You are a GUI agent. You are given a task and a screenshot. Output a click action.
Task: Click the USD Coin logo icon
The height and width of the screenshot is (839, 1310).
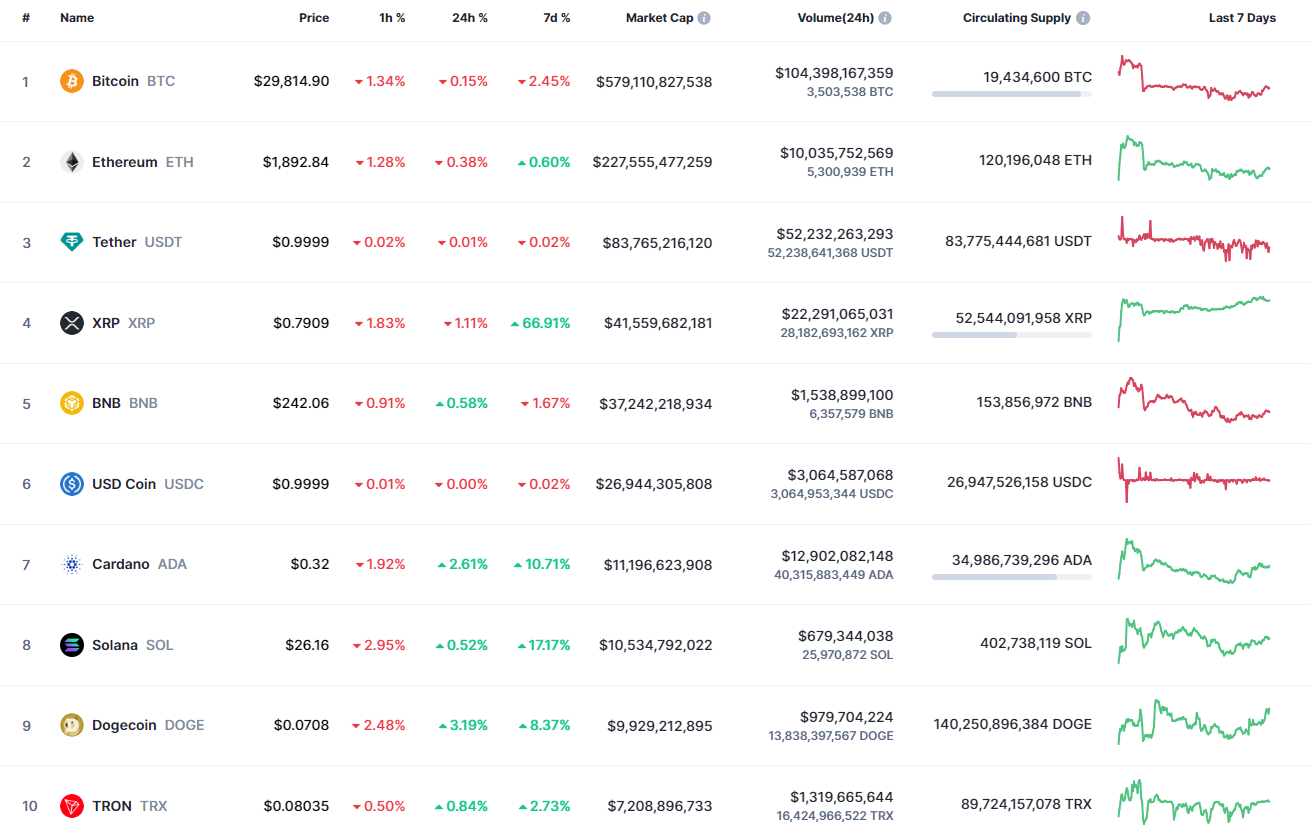coord(71,484)
